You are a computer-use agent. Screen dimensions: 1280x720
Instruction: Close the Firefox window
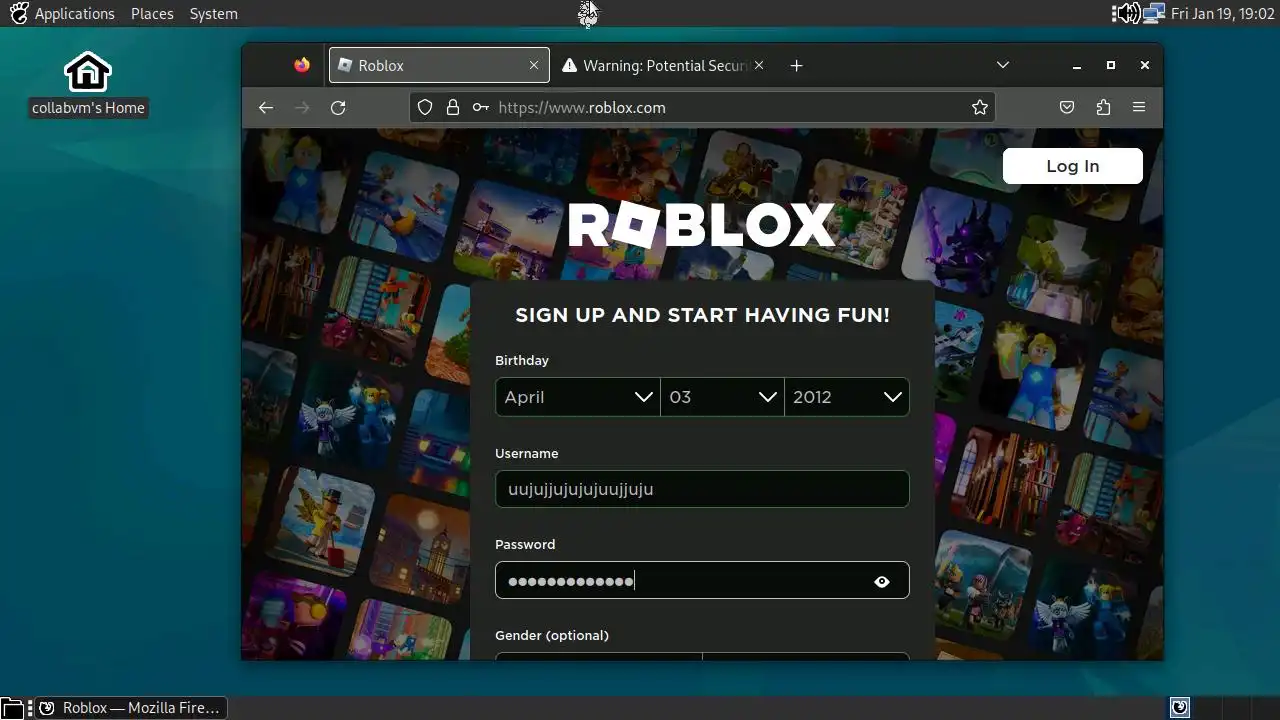click(1145, 65)
